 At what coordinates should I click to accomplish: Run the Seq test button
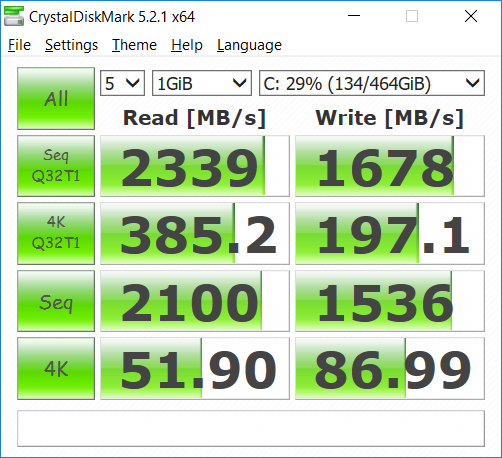click(x=56, y=301)
